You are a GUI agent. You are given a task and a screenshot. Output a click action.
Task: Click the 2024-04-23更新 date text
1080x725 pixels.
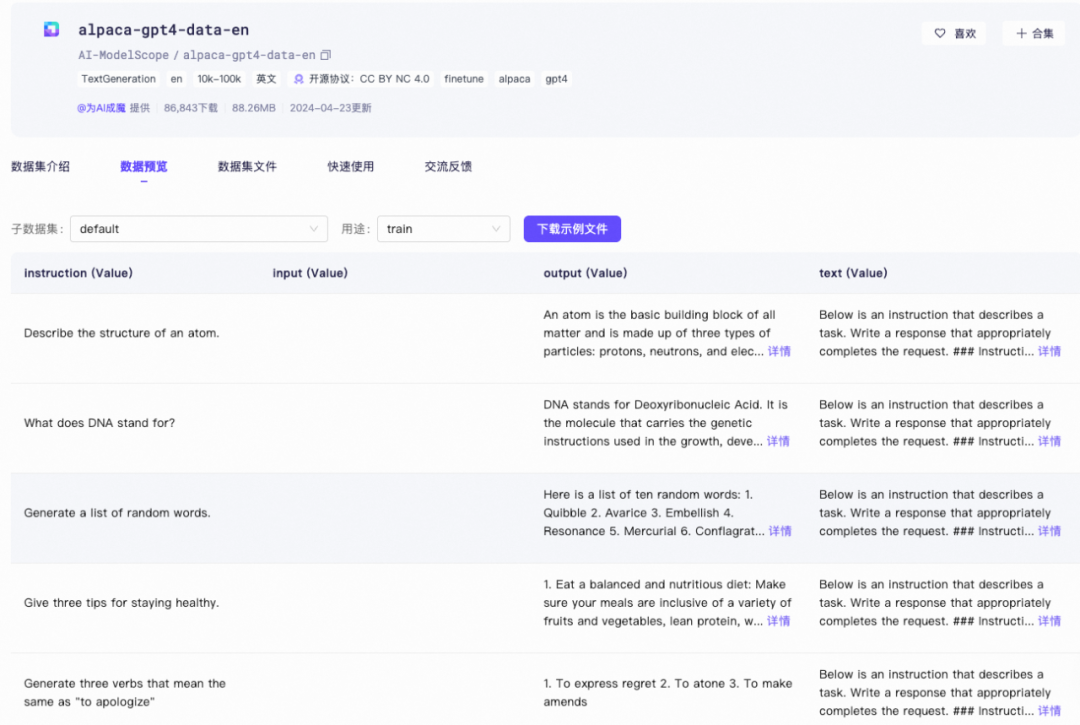331,108
